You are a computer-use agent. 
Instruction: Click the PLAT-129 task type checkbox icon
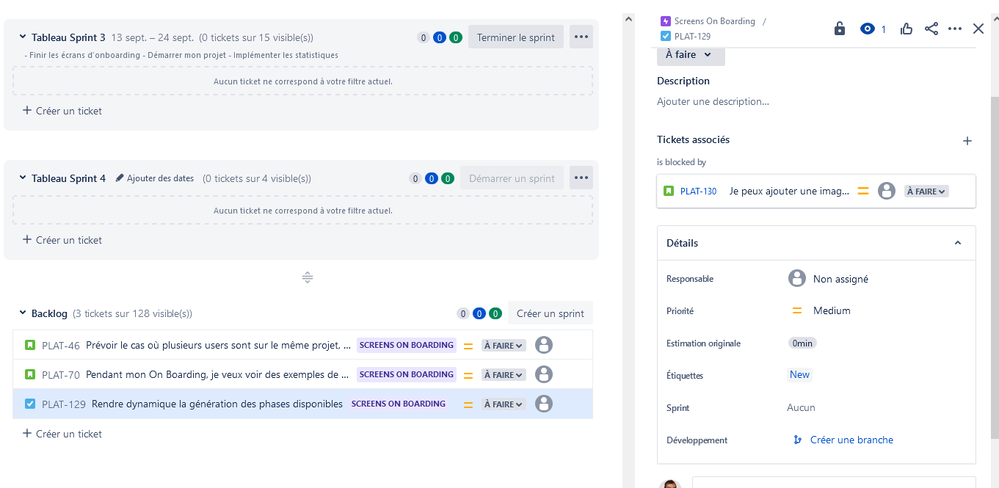[x=30, y=403]
